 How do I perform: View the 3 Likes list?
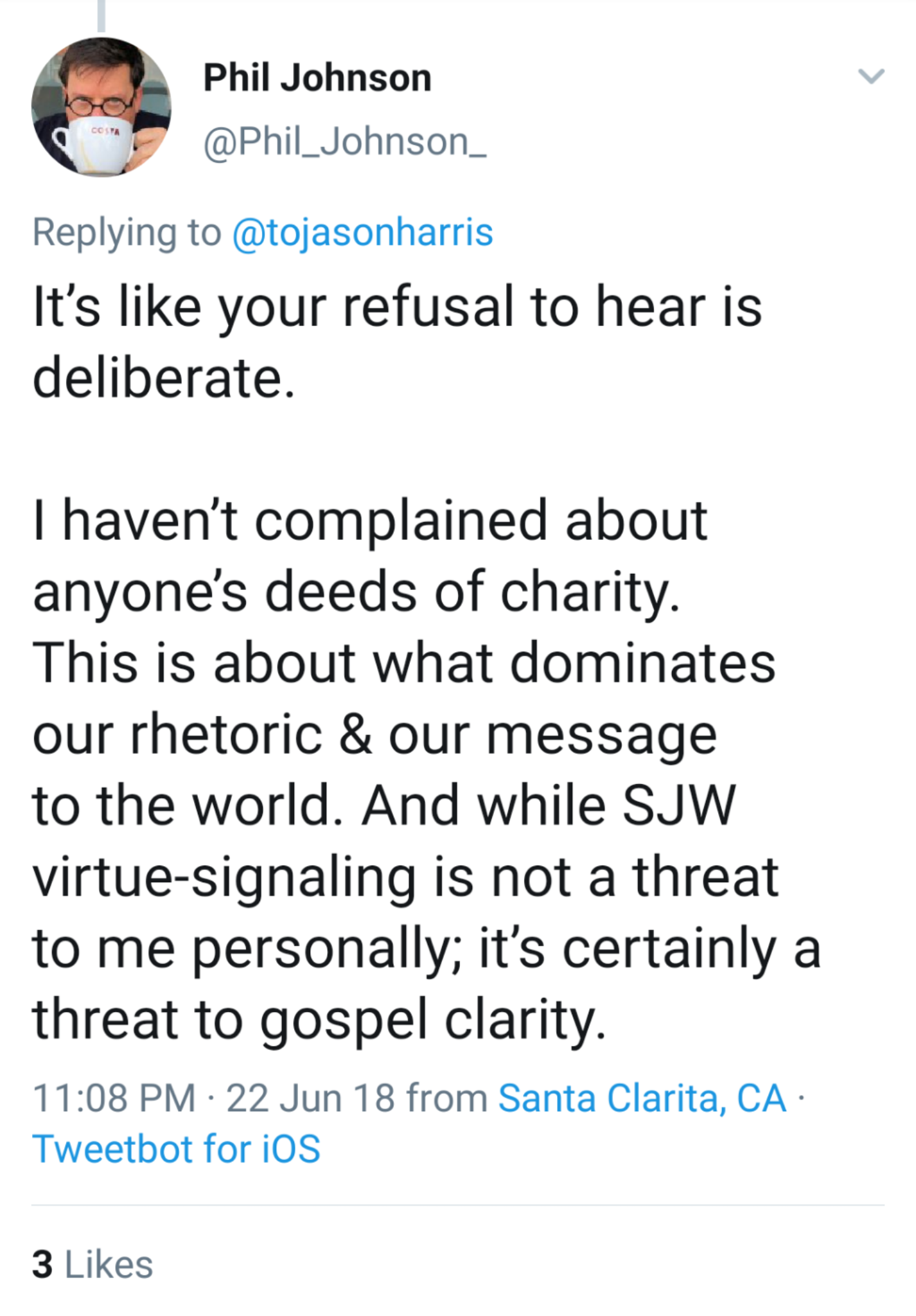(x=92, y=1265)
